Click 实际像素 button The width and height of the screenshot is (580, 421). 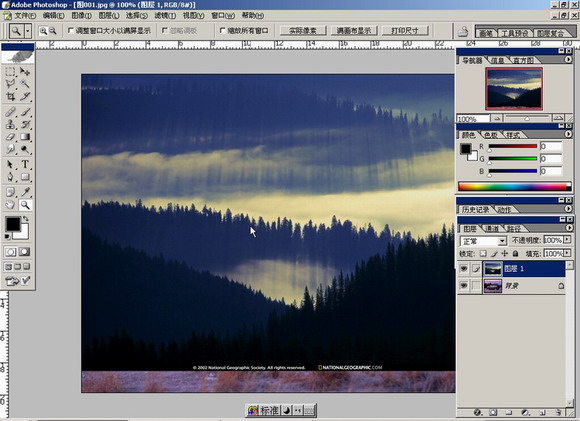pos(303,31)
